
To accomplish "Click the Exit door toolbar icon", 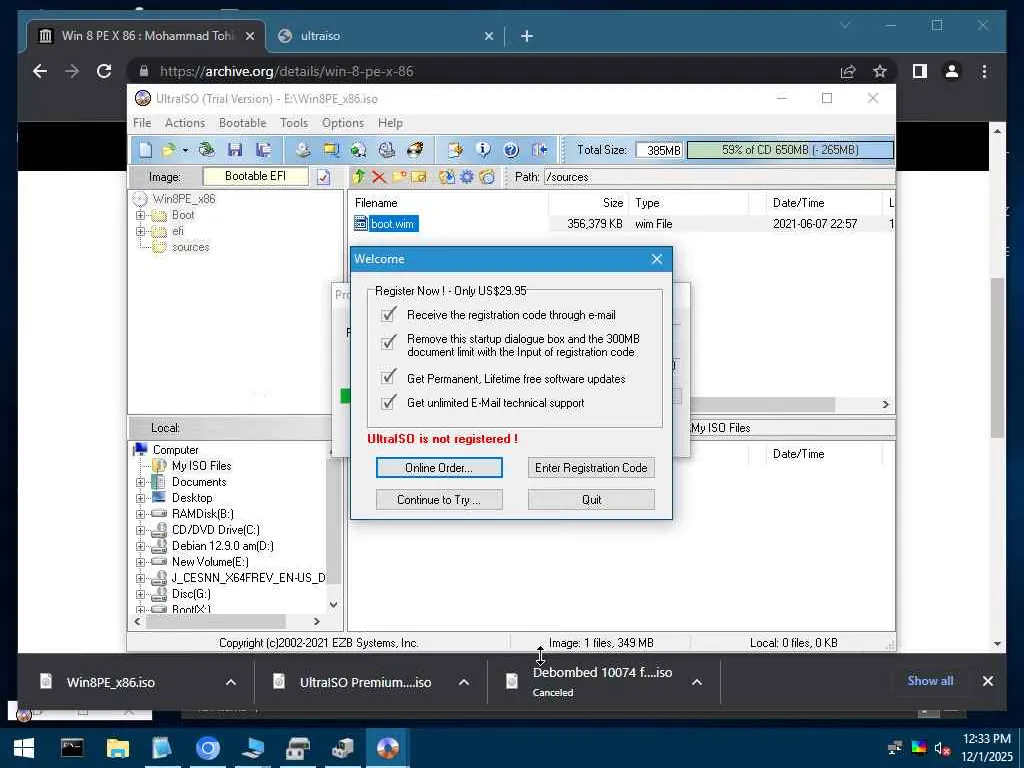I will click(539, 150).
